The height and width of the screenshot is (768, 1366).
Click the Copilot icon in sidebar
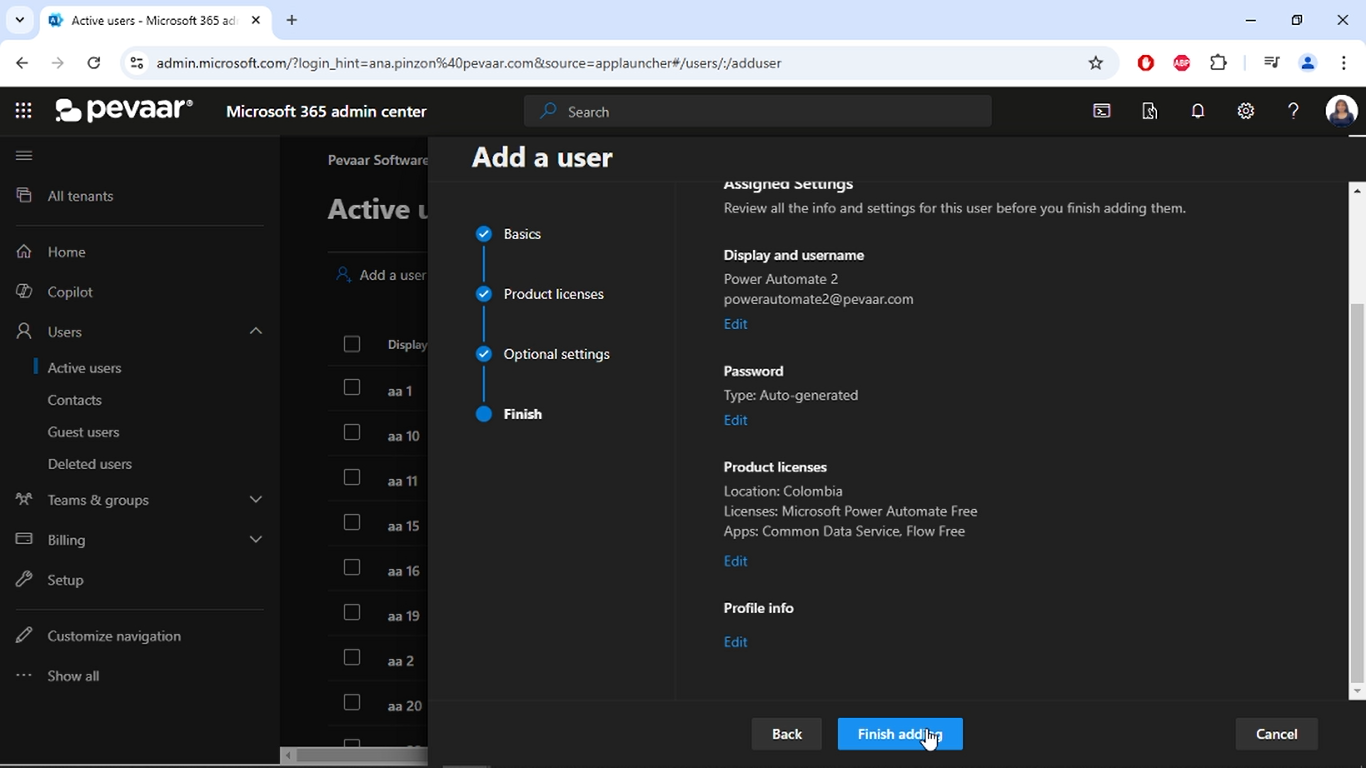pyautogui.click(x=24, y=292)
